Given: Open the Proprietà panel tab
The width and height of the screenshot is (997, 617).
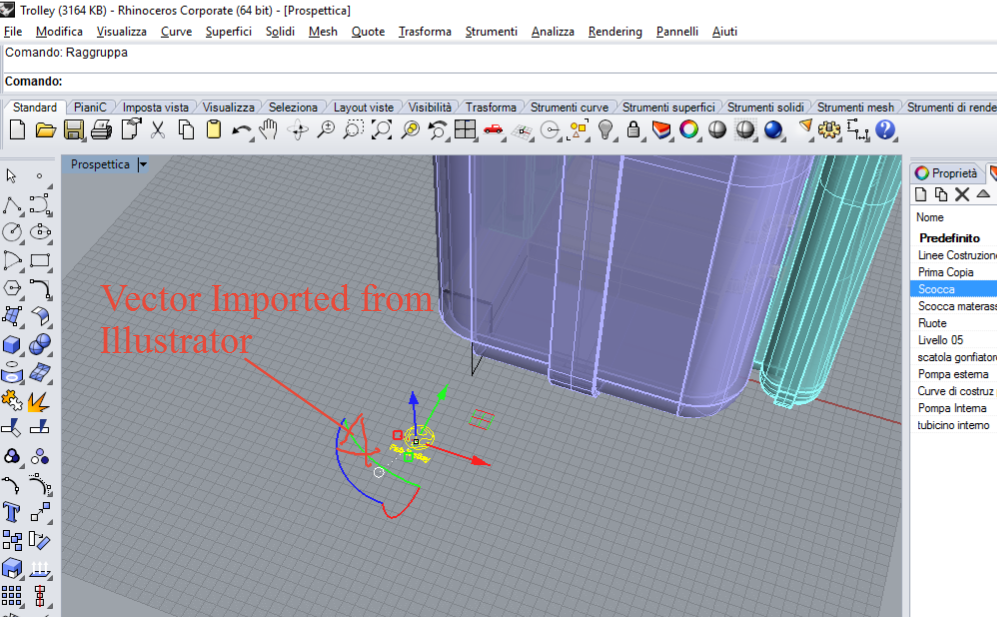Looking at the screenshot, I should click(x=946, y=173).
